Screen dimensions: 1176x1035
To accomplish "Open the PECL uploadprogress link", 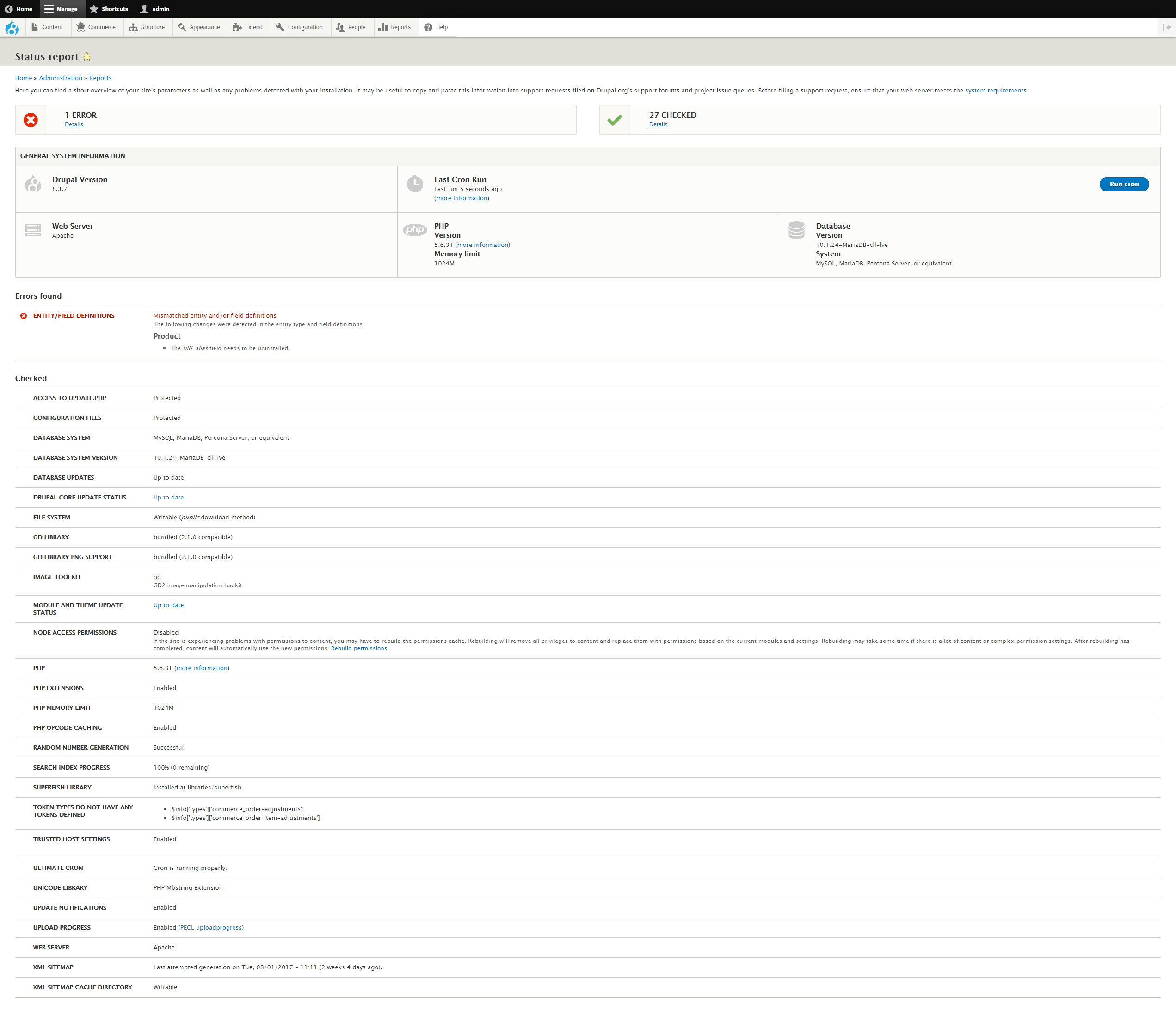I will tap(210, 927).
